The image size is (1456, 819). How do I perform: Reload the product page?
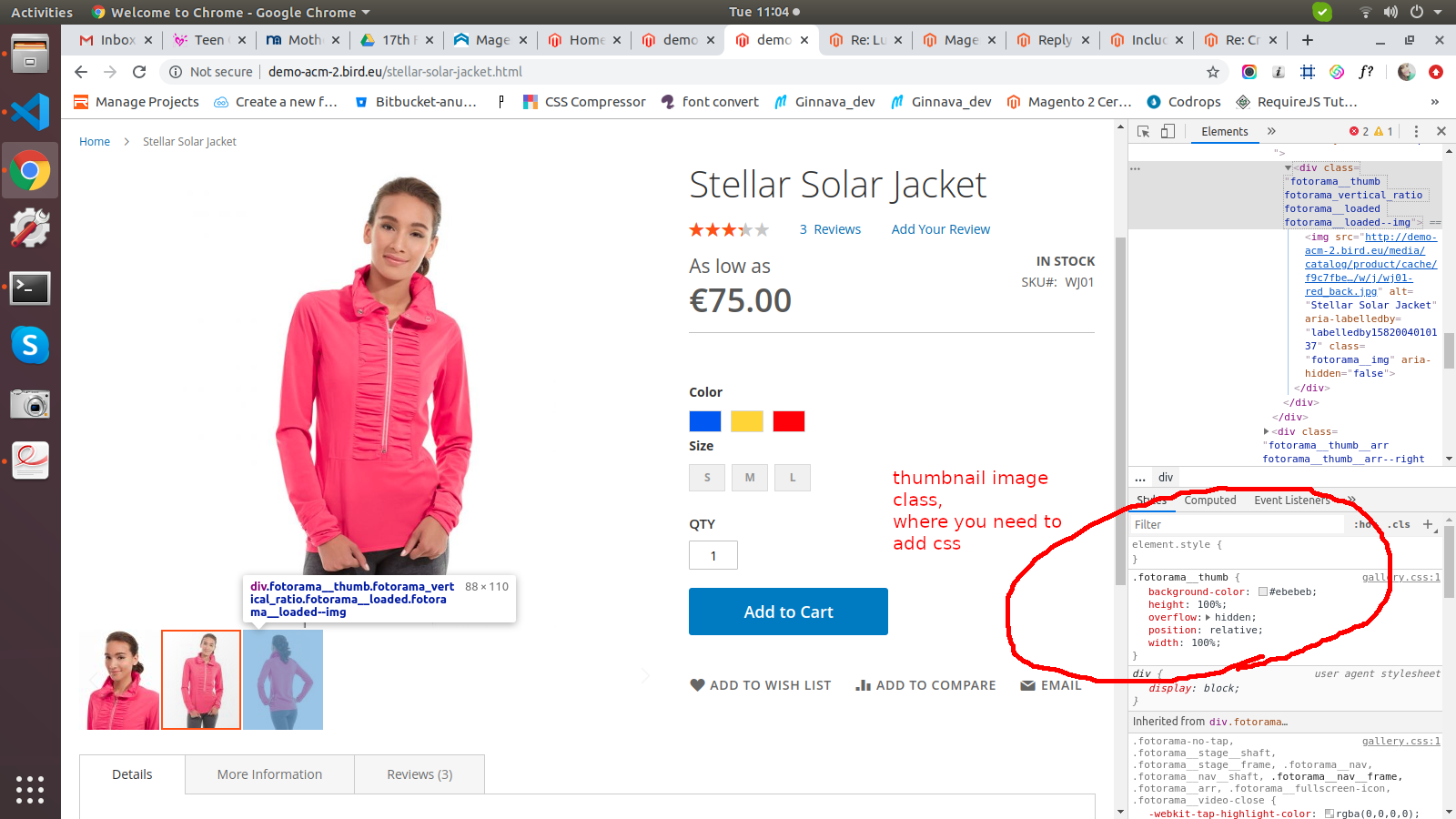[138, 72]
